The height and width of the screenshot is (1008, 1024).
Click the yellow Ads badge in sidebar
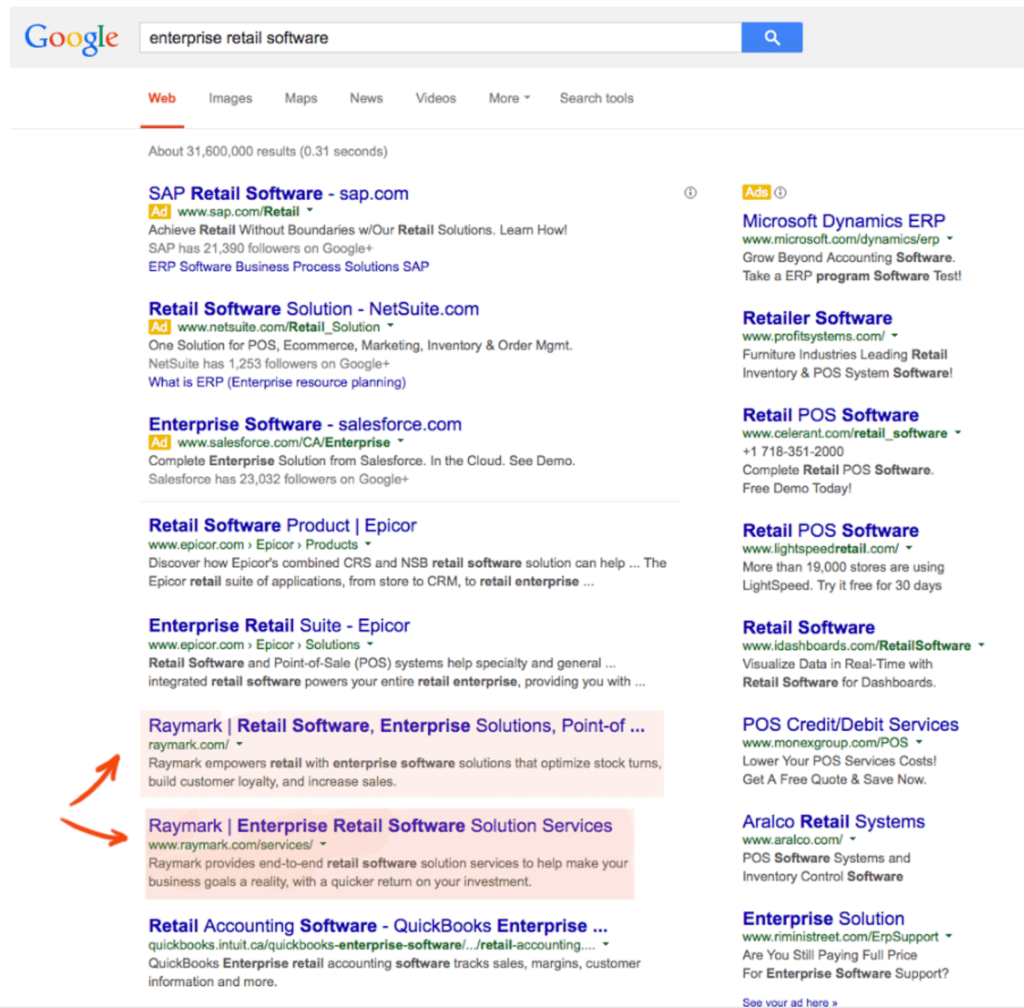tap(756, 193)
